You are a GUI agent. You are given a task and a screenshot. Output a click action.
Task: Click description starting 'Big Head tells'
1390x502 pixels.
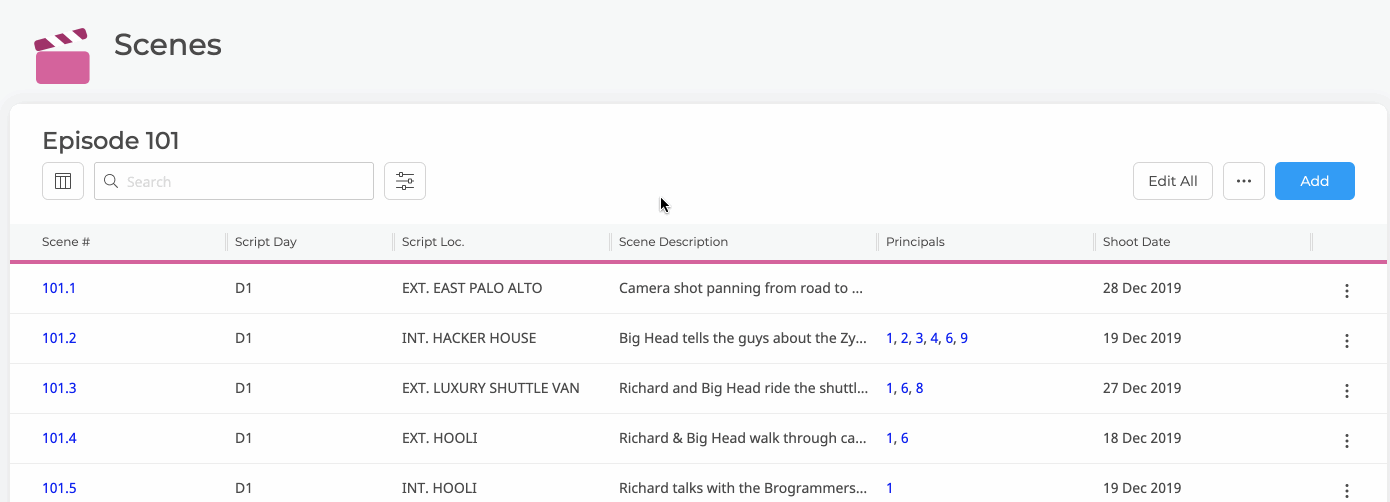click(743, 338)
